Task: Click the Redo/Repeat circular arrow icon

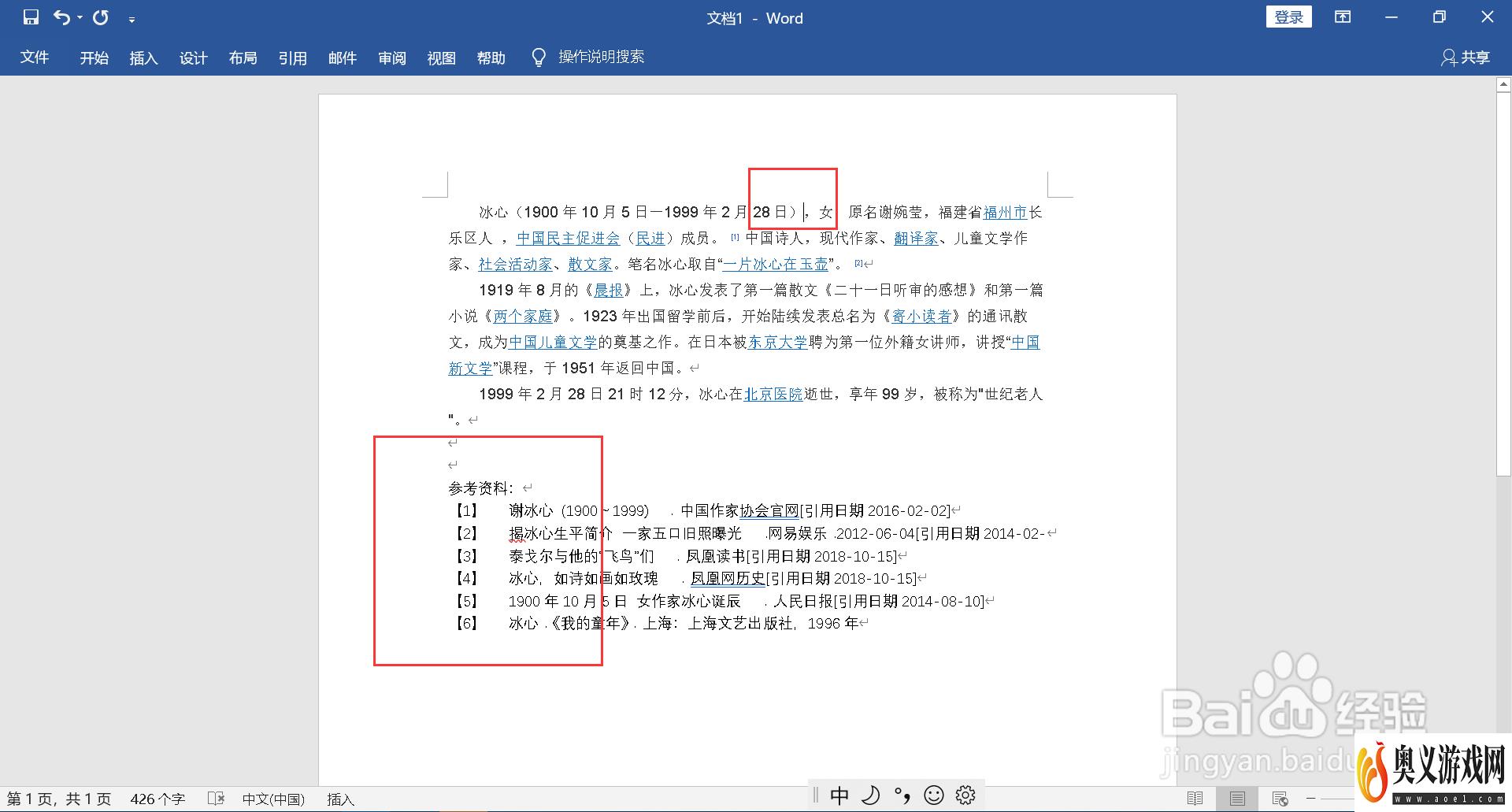Action: 101,17
